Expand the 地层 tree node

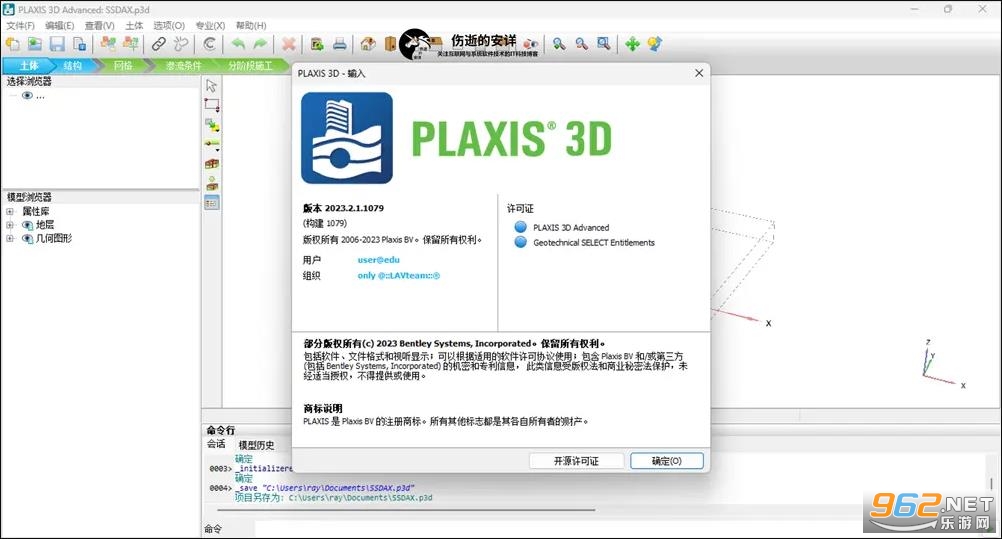point(10,225)
